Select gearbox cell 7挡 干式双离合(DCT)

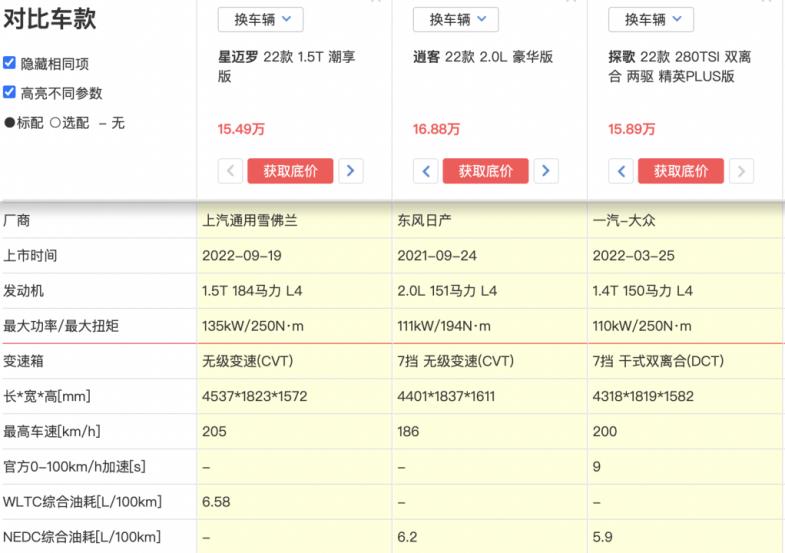(x=658, y=361)
